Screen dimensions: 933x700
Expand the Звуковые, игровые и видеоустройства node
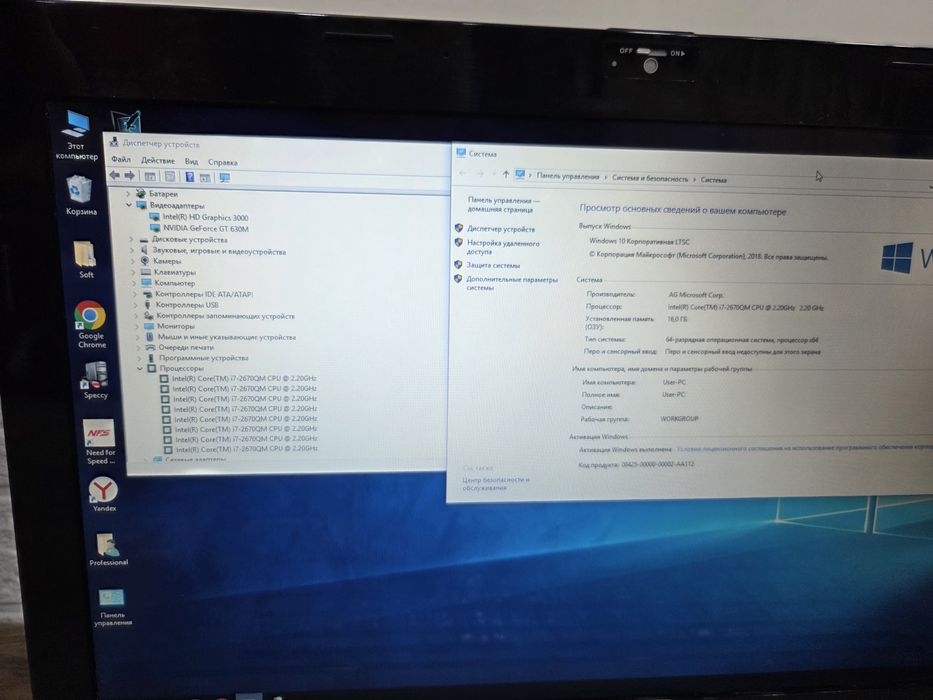click(132, 251)
